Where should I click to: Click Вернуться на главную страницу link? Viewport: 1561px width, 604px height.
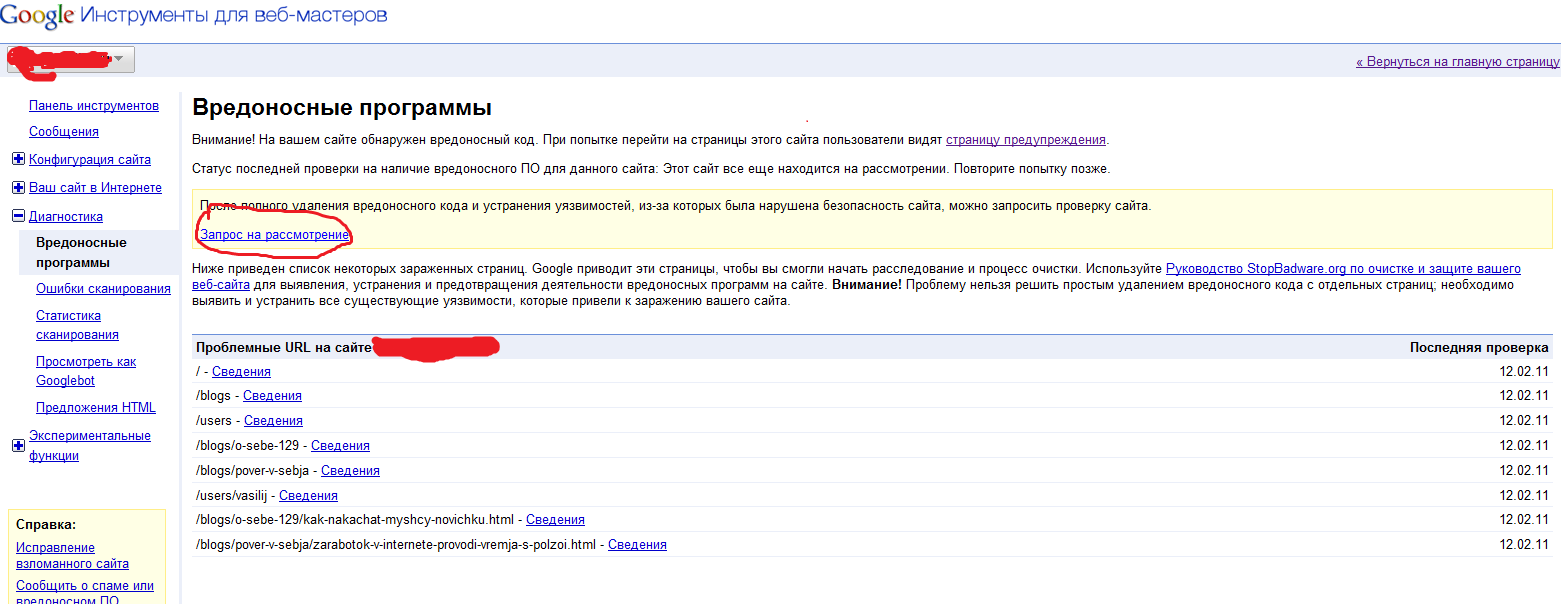[x=1457, y=62]
